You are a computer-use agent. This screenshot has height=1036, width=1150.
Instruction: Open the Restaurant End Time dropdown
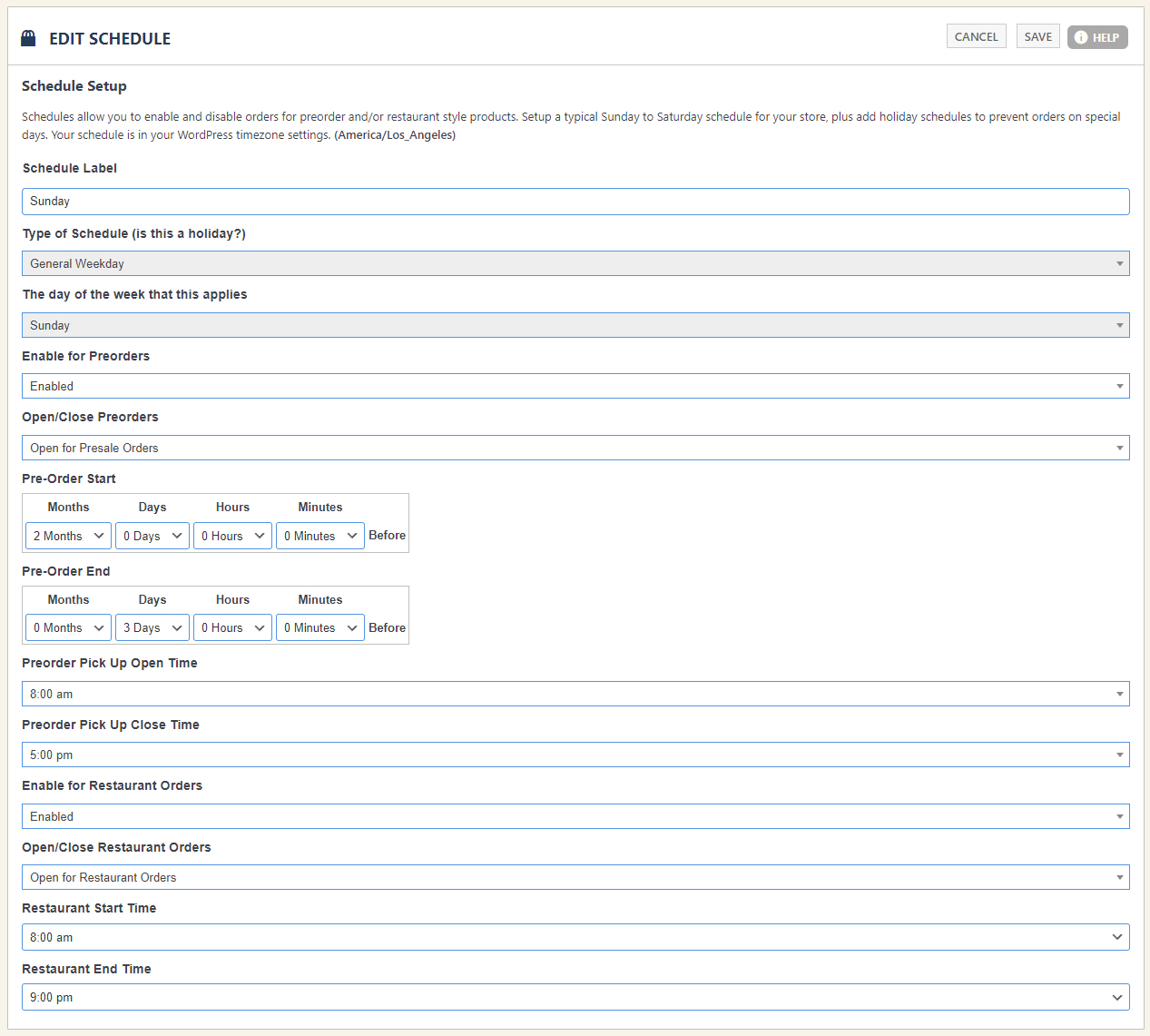pos(575,997)
